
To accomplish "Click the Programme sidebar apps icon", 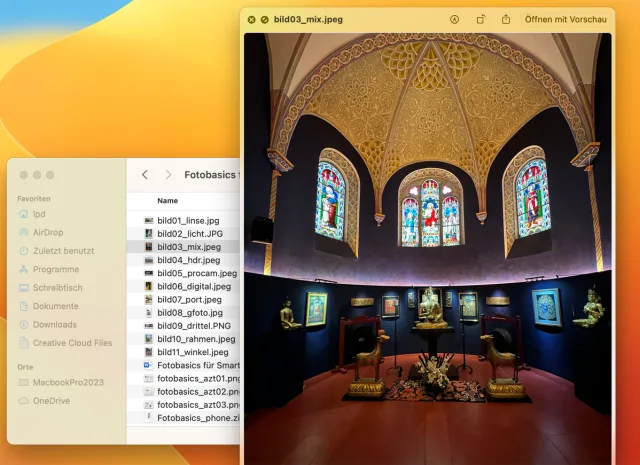I will point(24,269).
